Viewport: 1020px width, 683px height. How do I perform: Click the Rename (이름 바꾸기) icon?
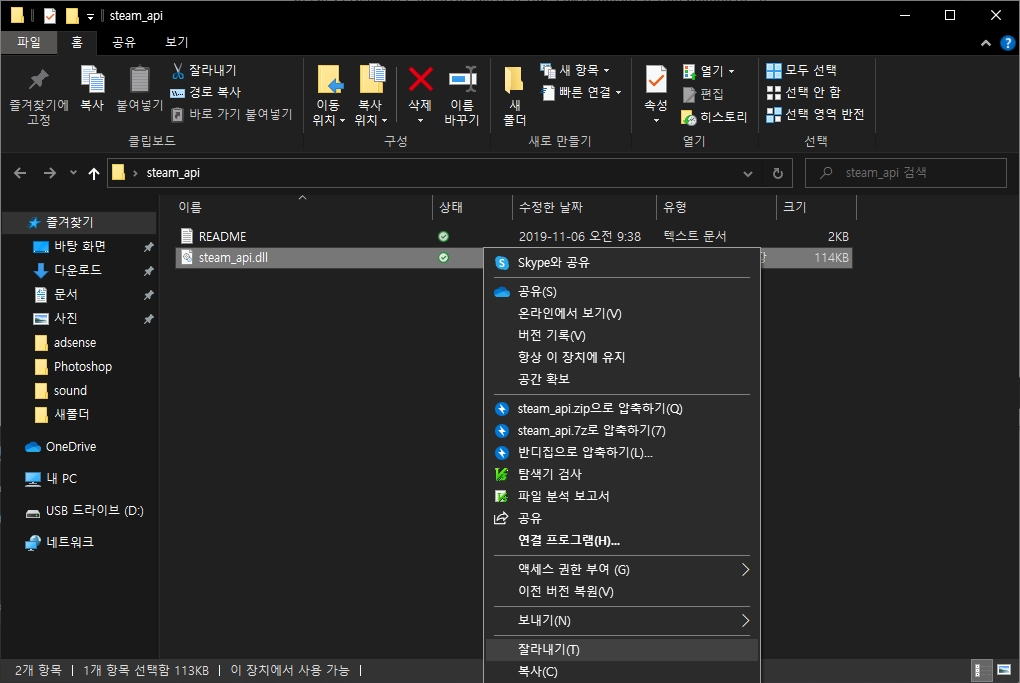pyautogui.click(x=463, y=79)
